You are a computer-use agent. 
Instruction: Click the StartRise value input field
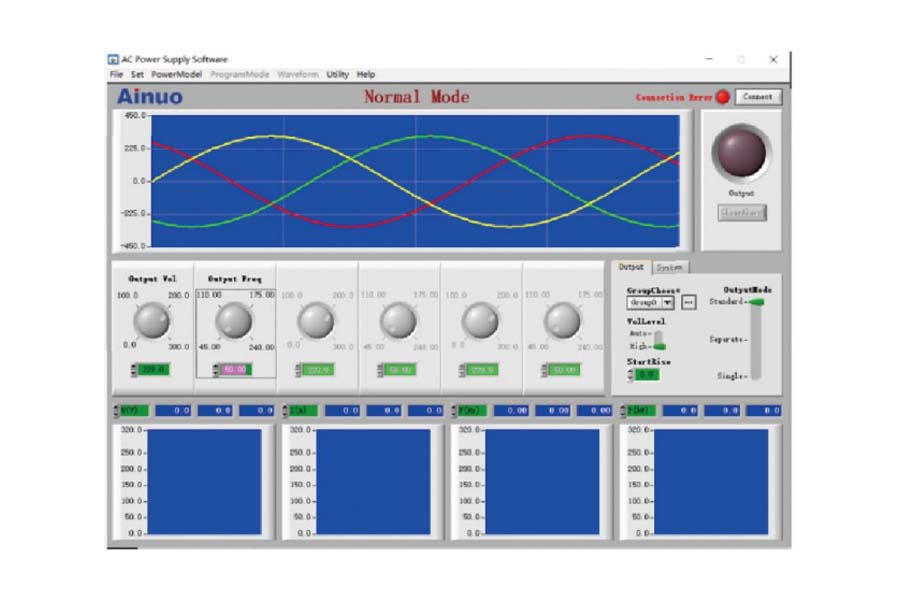(x=648, y=374)
